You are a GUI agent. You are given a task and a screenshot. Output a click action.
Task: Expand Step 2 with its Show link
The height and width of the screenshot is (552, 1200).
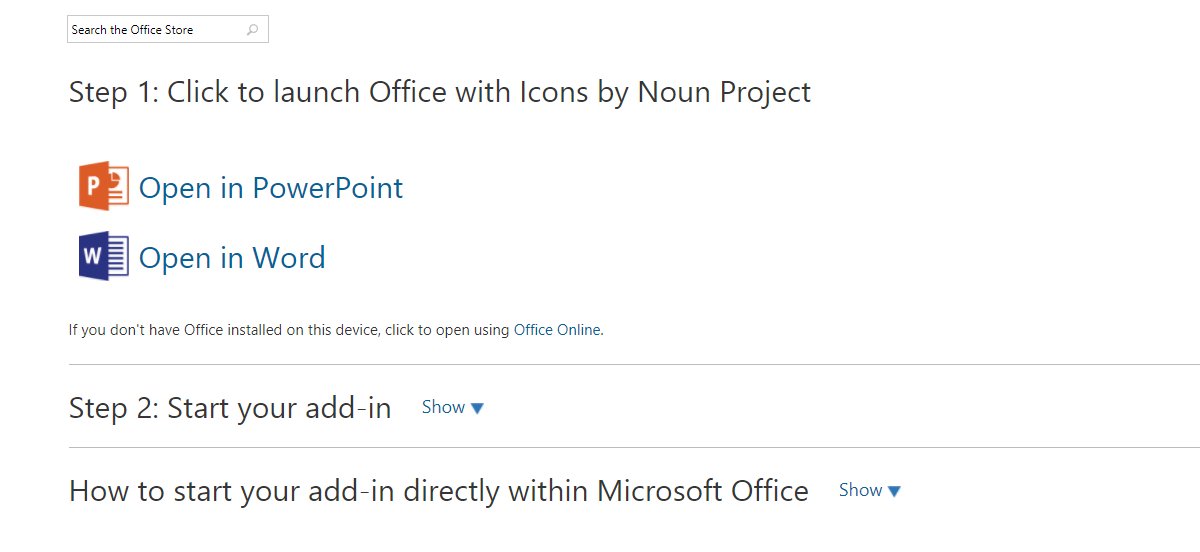[443, 407]
